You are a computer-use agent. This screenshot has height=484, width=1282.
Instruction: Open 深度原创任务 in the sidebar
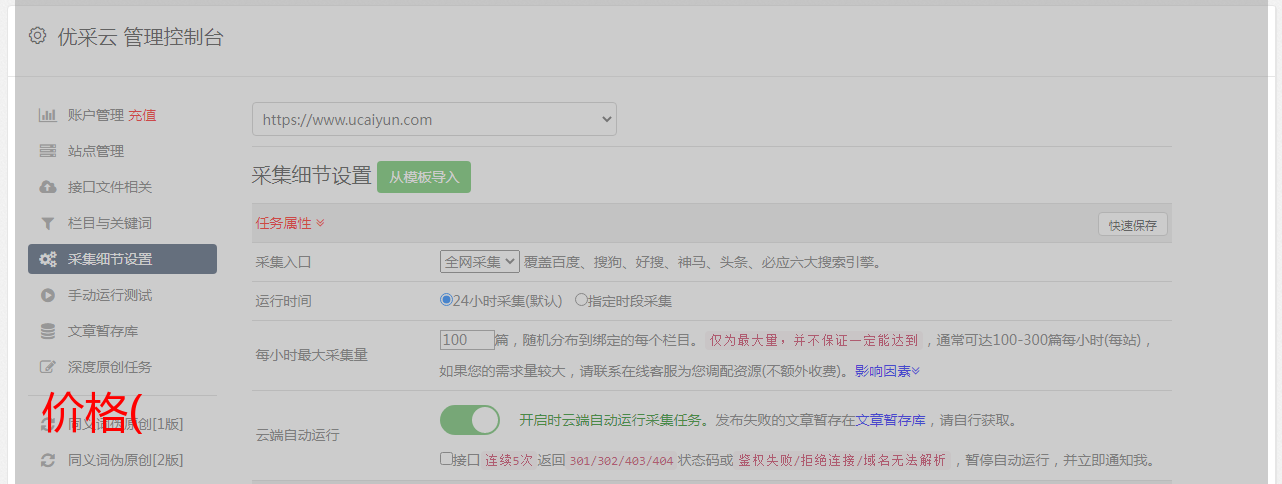point(110,367)
